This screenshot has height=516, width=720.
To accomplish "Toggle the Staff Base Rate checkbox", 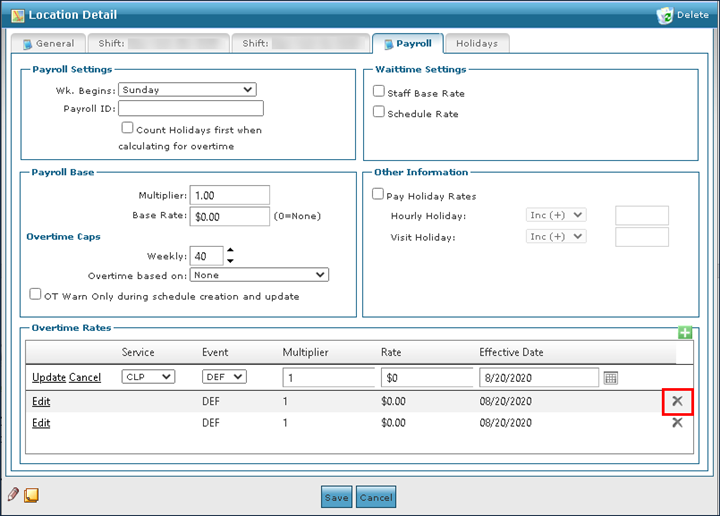I will pos(379,92).
